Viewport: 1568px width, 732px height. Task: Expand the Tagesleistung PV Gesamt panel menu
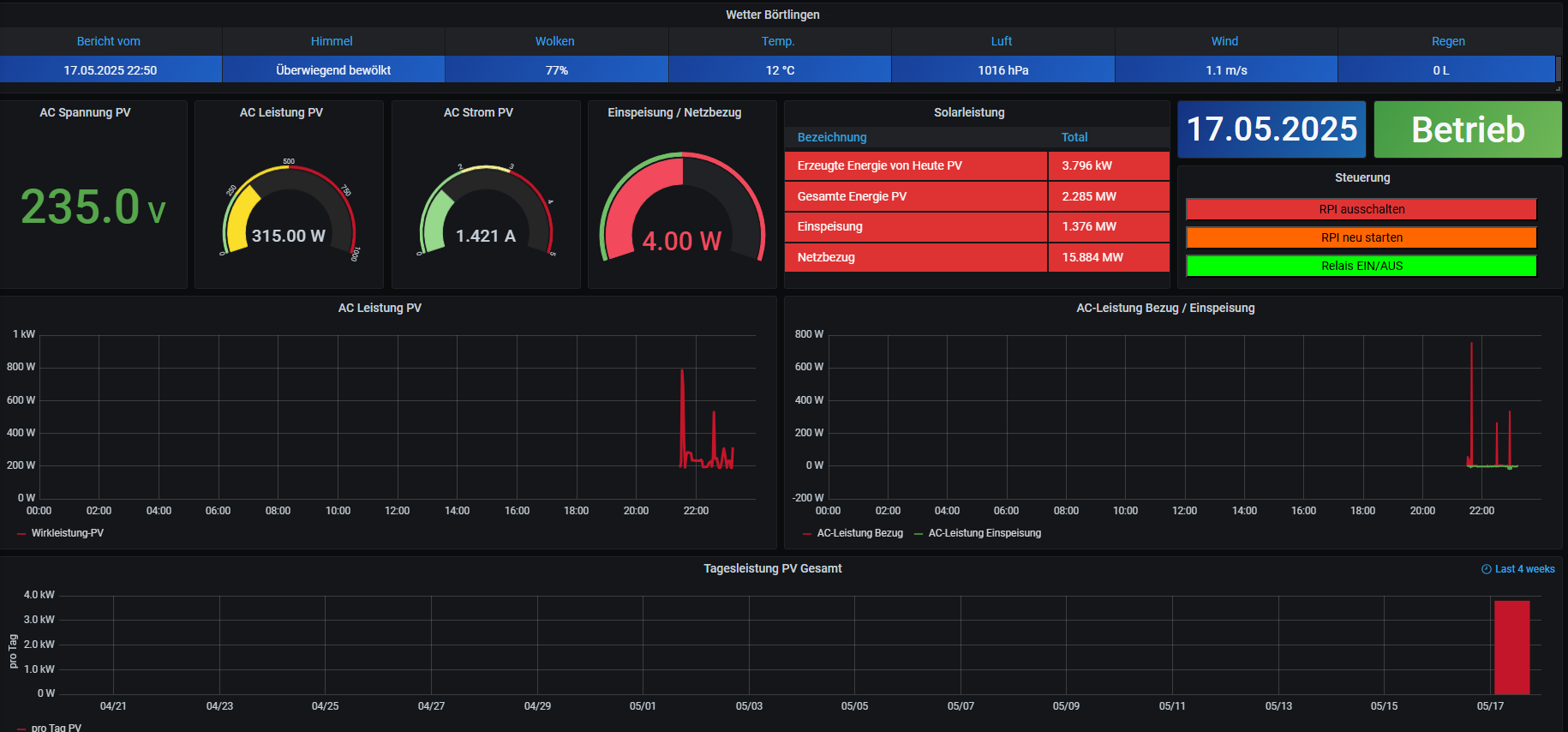(x=772, y=568)
